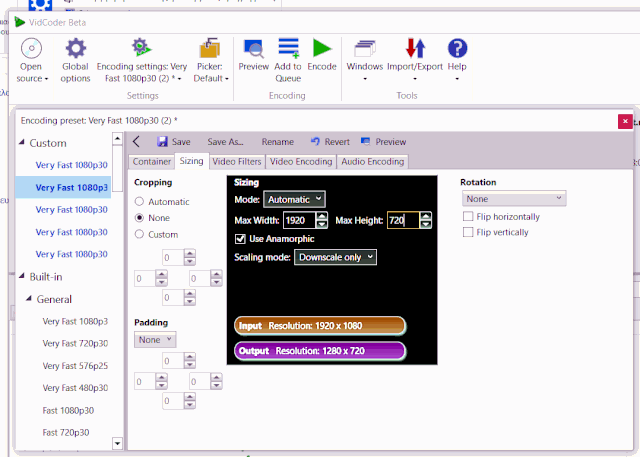Select Automatic cropping option
640x457 pixels.
pos(139,202)
